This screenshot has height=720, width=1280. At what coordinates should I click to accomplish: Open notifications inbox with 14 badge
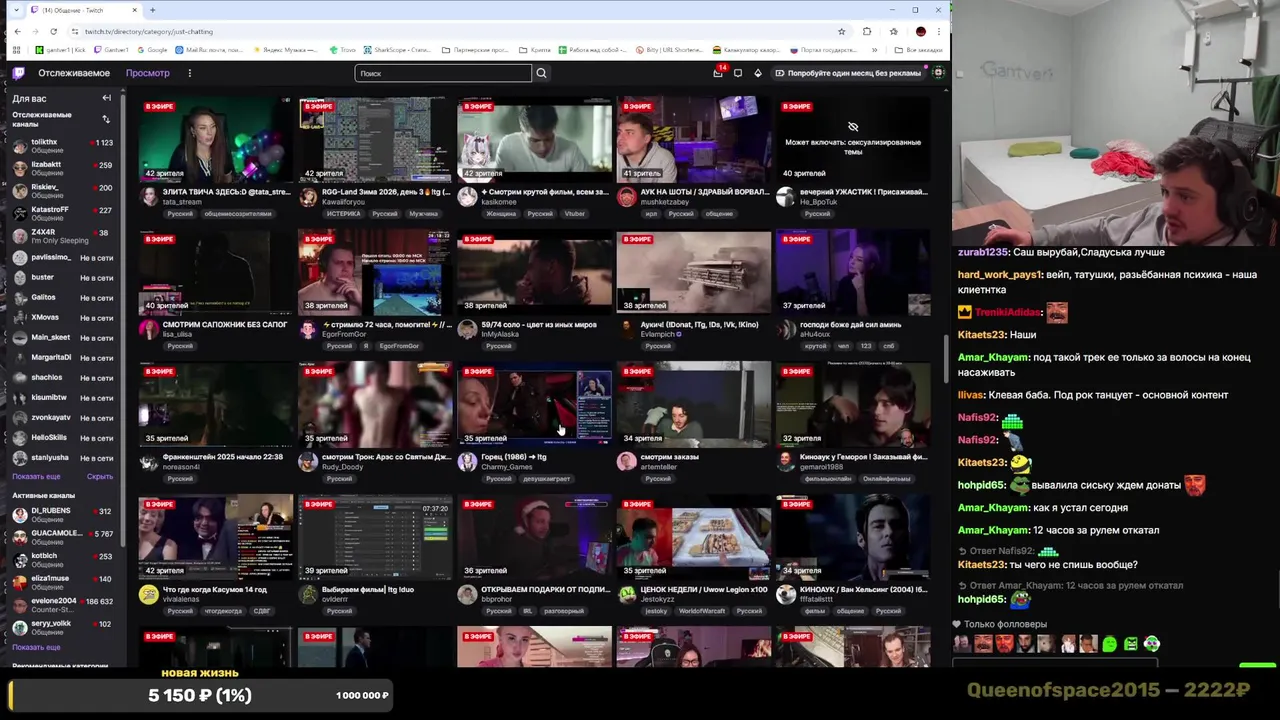(717, 73)
